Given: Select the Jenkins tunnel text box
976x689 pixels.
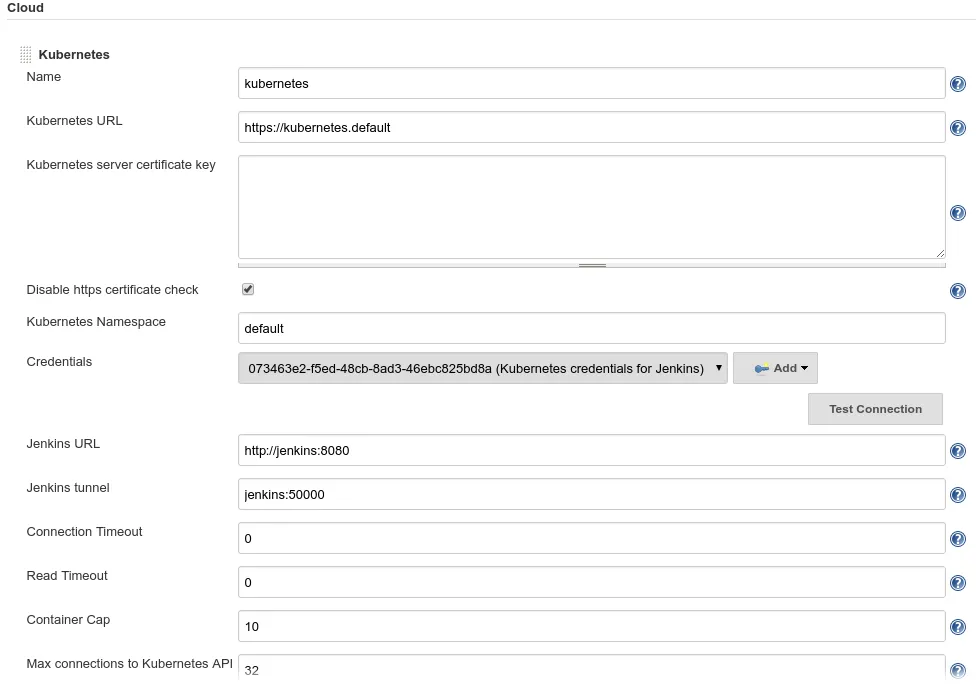Looking at the screenshot, I should (x=591, y=494).
